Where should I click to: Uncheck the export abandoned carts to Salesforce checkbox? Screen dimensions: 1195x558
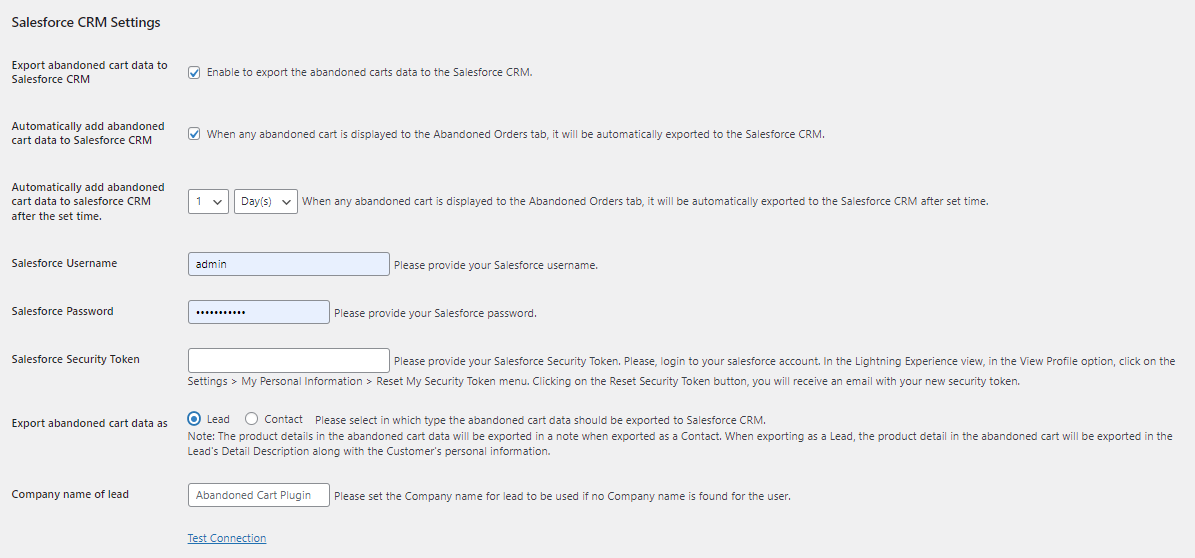click(x=194, y=73)
